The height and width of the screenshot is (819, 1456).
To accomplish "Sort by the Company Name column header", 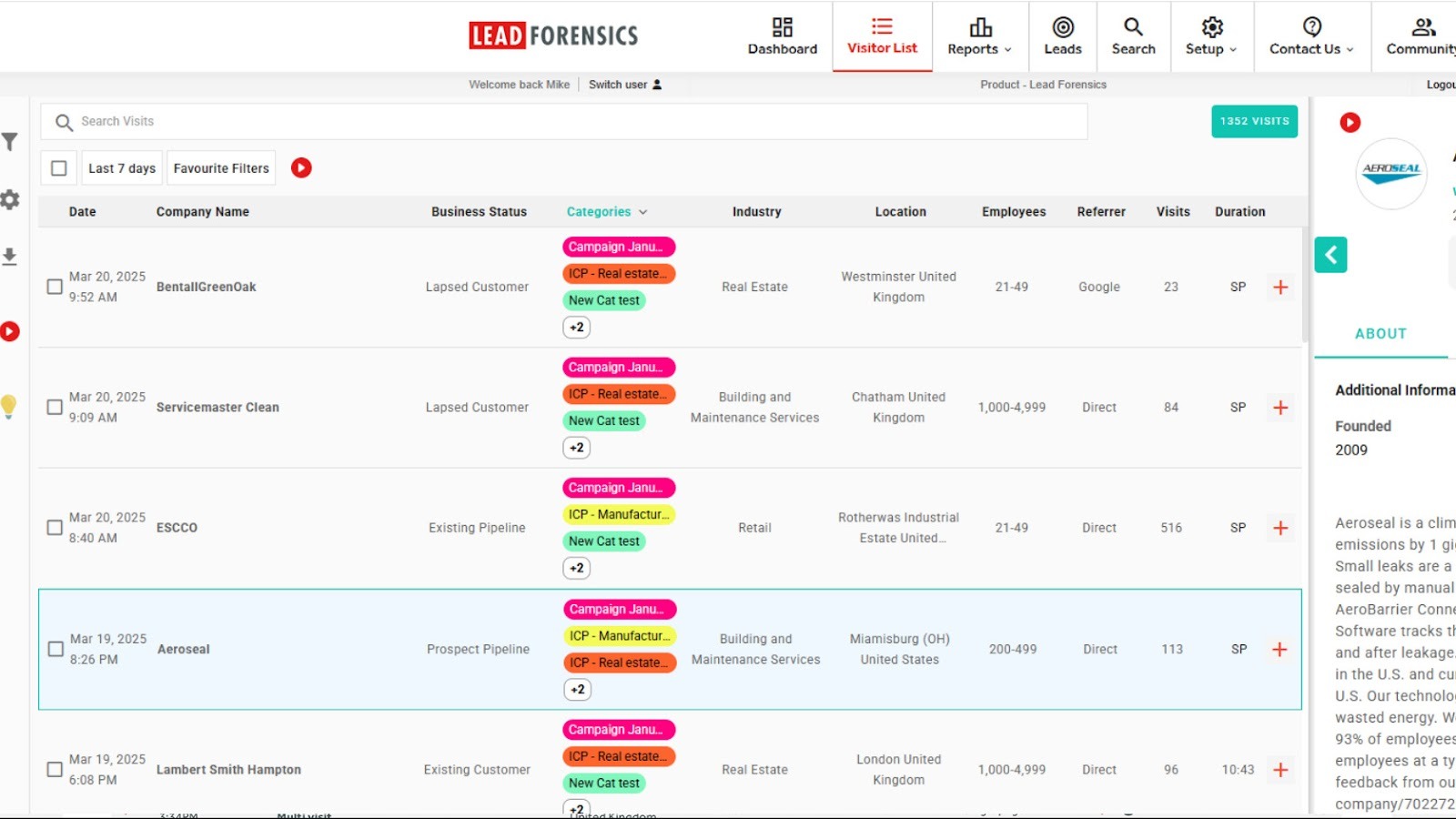I will click(x=203, y=212).
